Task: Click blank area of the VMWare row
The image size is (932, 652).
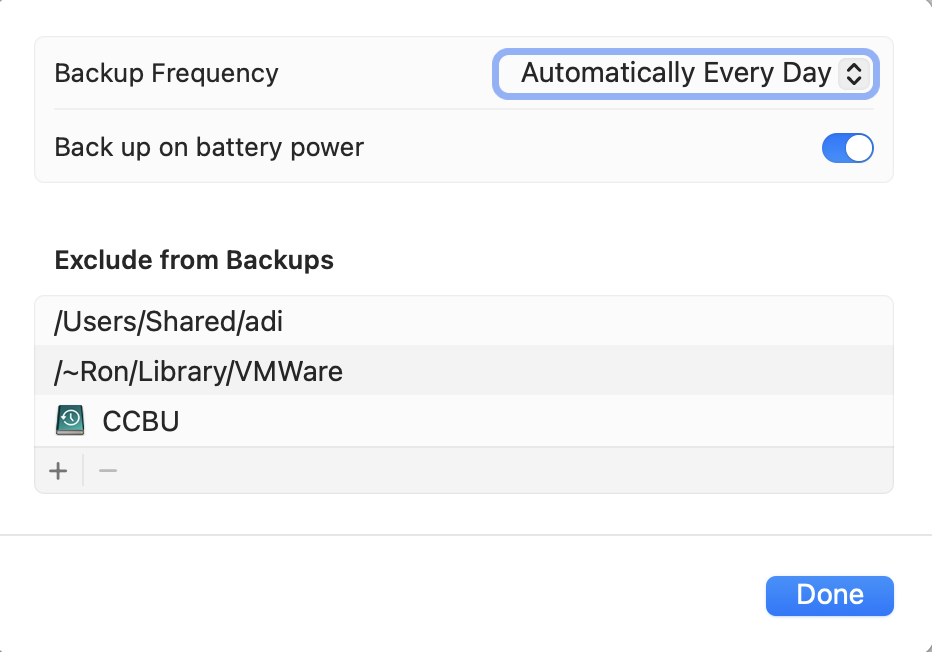Action: (618, 371)
